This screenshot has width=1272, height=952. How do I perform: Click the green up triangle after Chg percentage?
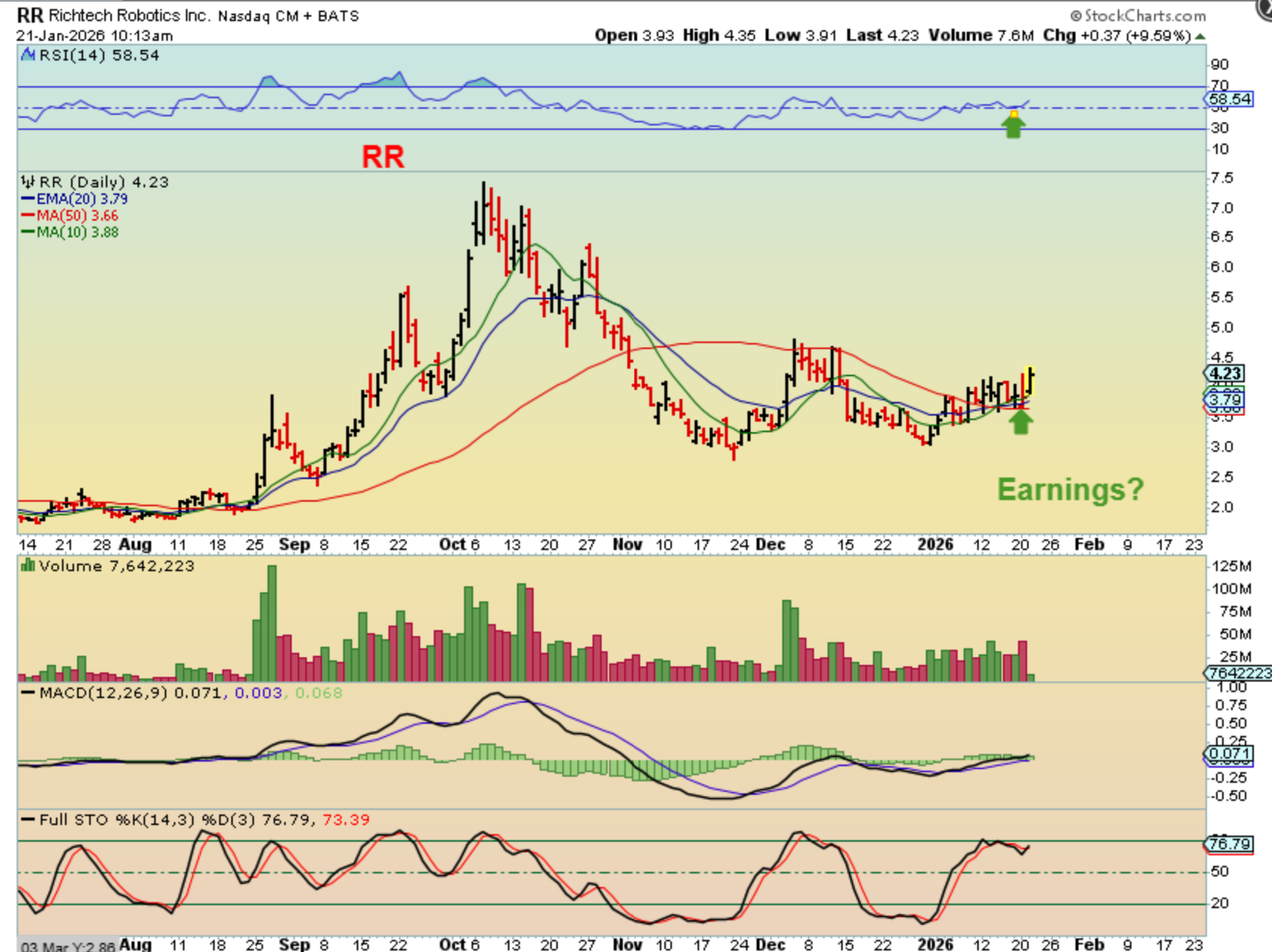[x=1200, y=36]
